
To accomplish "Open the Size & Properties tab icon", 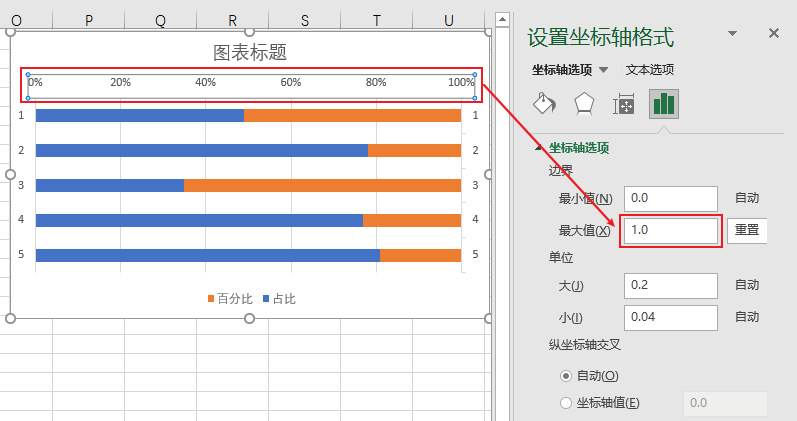I will click(x=624, y=104).
